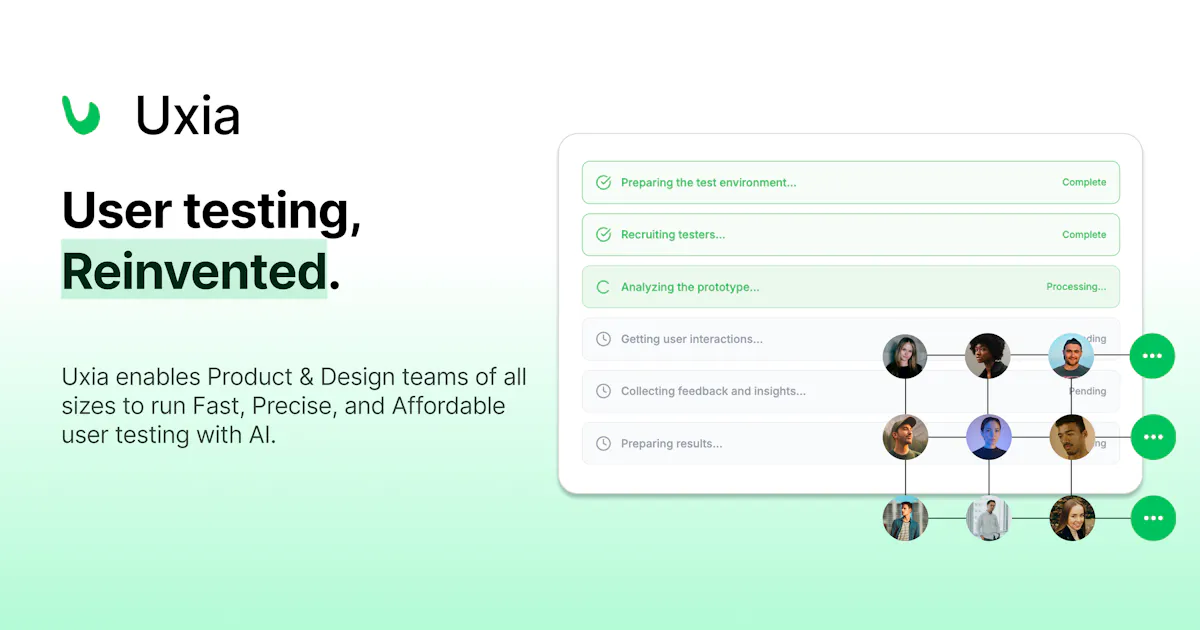Click the spinner icon beside Analyzing the prototype
1200x630 pixels.
coord(603,287)
